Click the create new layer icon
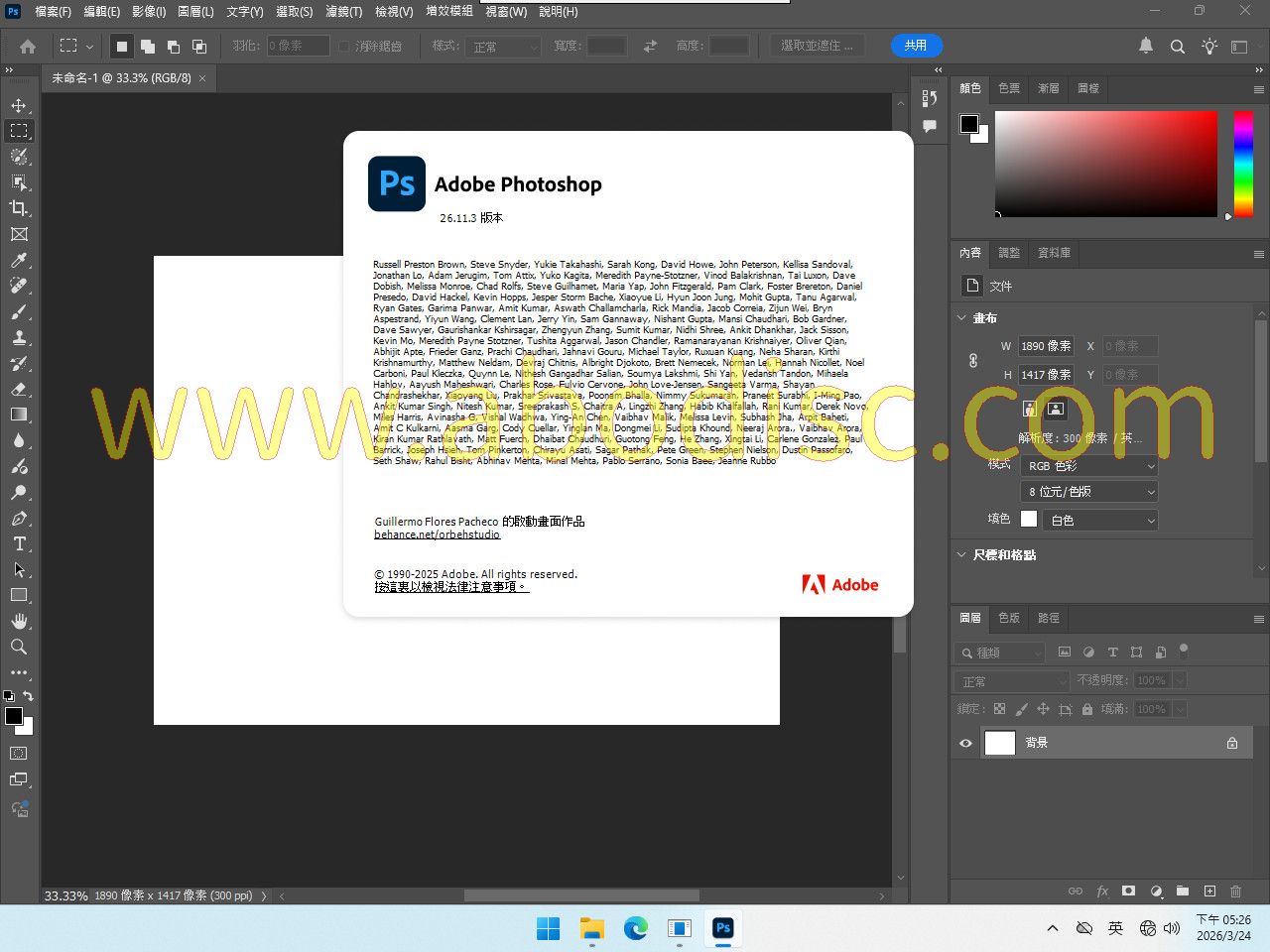The height and width of the screenshot is (952, 1270). [x=1209, y=892]
